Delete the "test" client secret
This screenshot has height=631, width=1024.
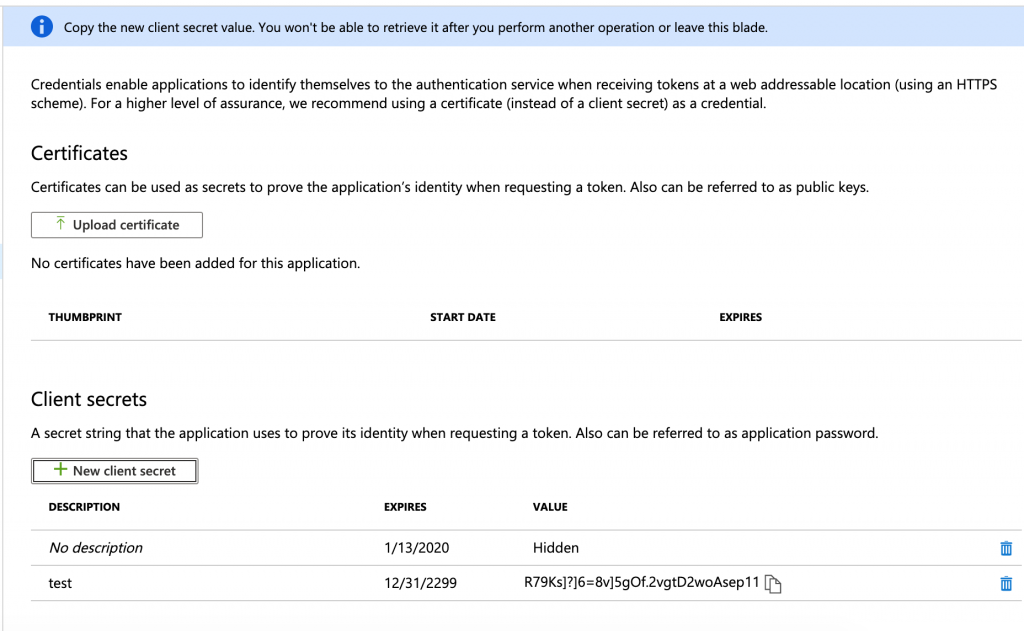click(x=1006, y=584)
